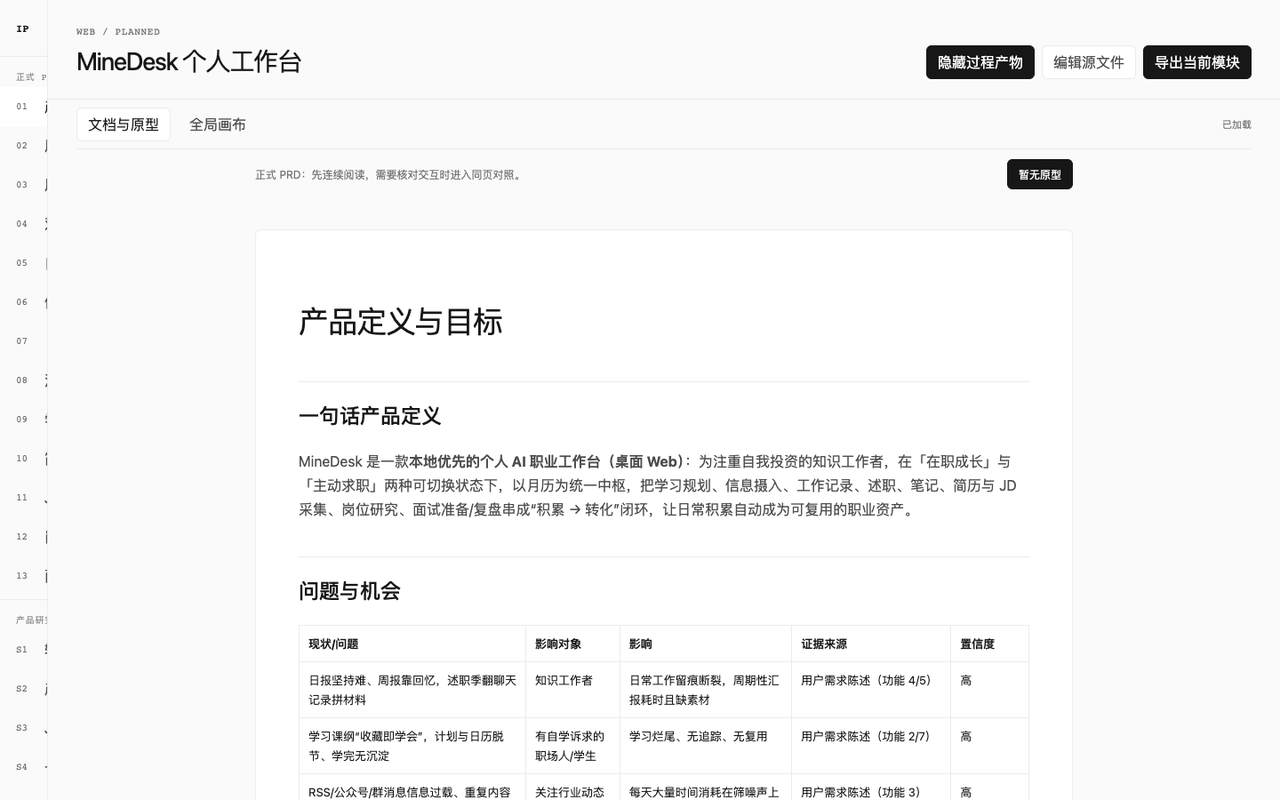Select sidebar item 12
The height and width of the screenshot is (800, 1280).
click(24, 535)
